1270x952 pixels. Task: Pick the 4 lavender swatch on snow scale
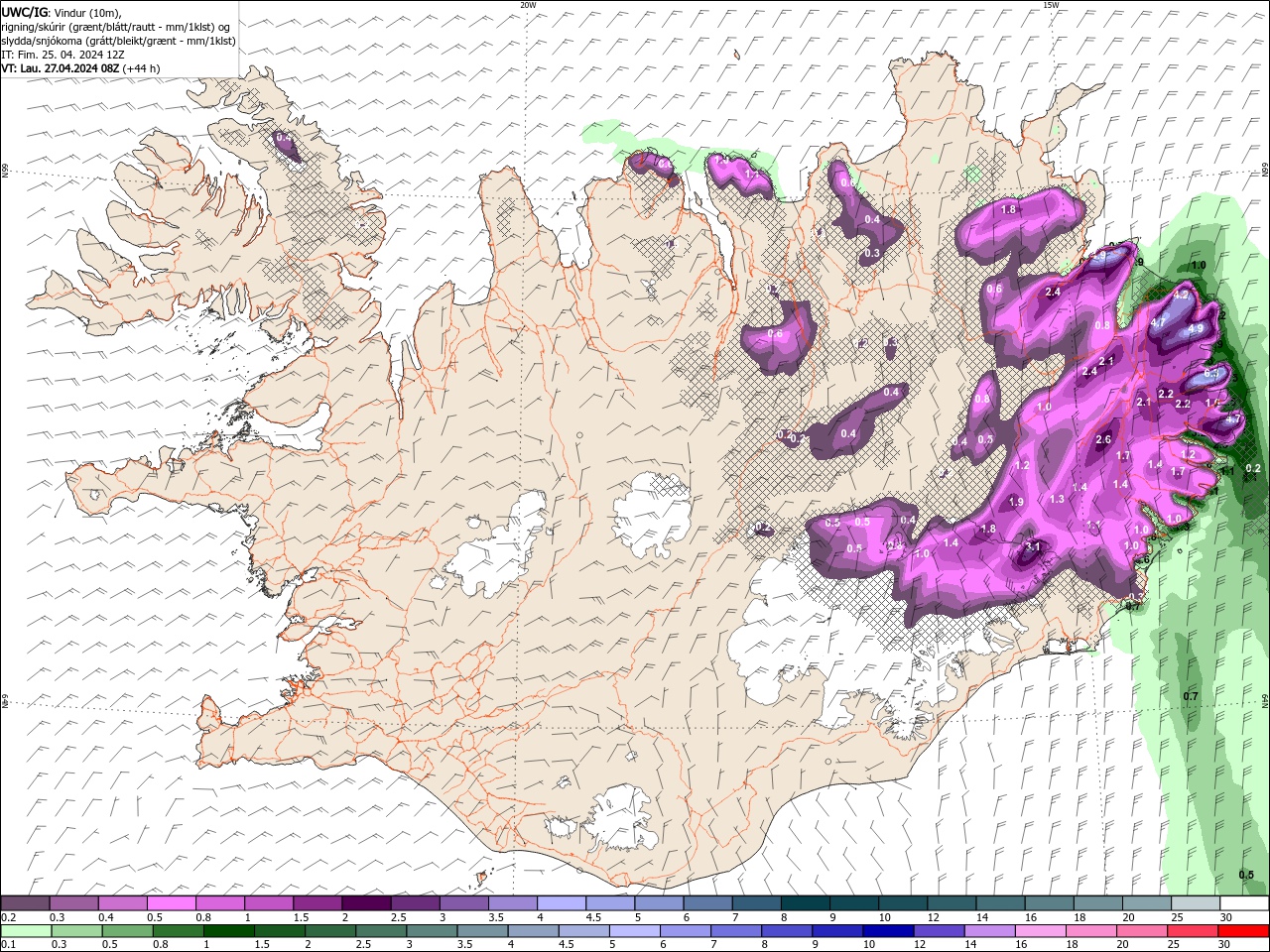click(562, 903)
